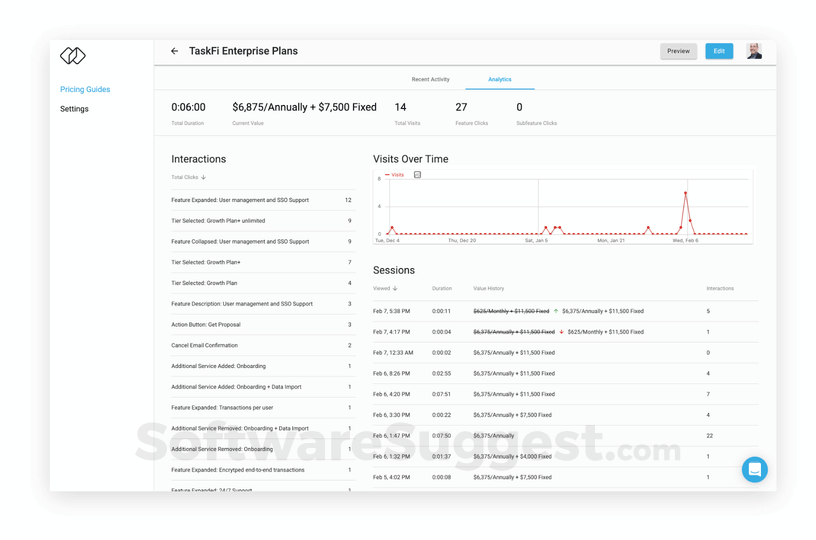Click the red down arrow in Feb 7, 4:17 PM value history
The height and width of the screenshot is (540, 816).
[561, 332]
